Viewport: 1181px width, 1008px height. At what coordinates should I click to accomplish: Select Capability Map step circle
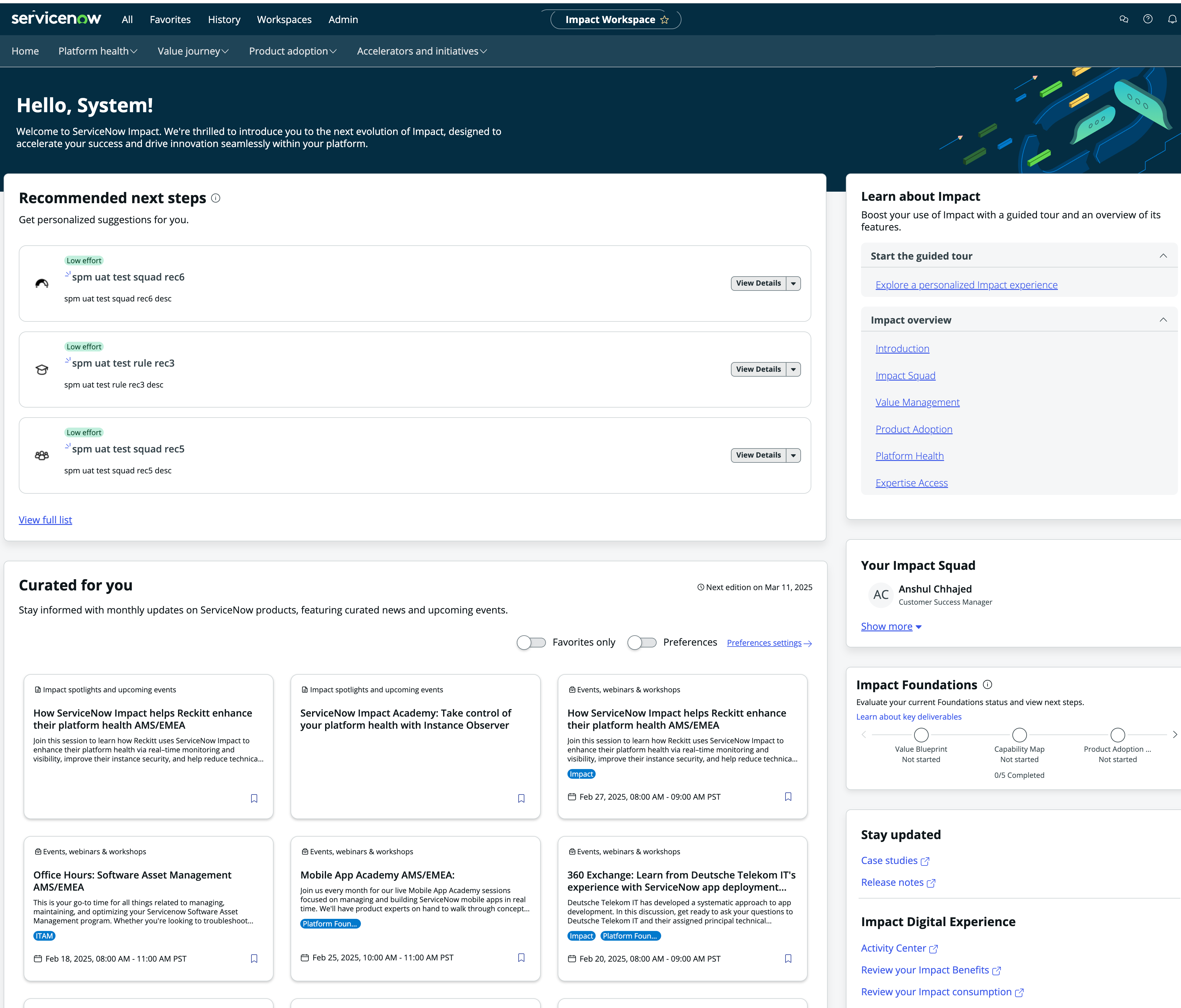click(x=1020, y=734)
